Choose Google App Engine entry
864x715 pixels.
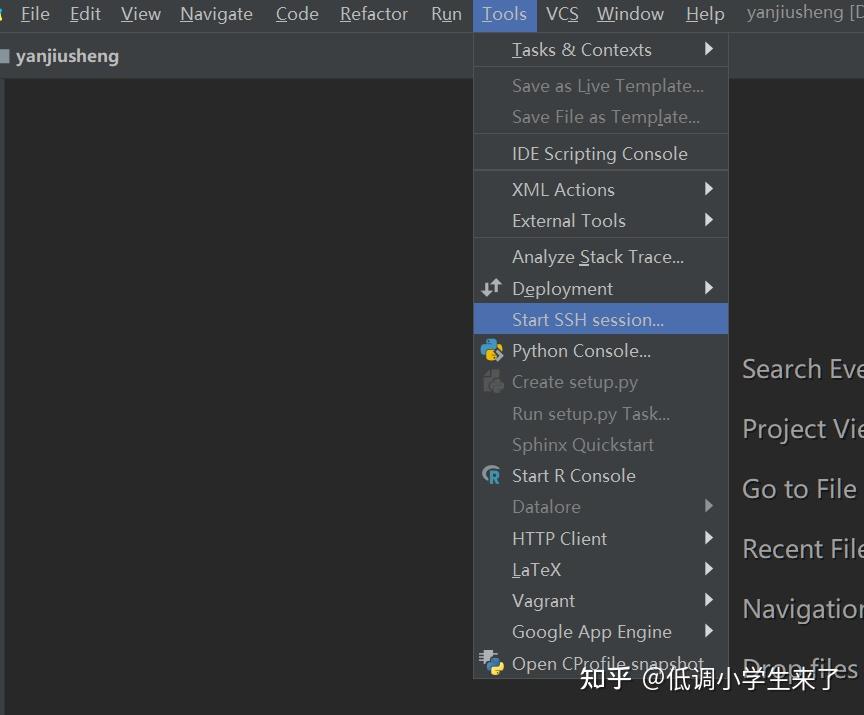tap(601, 631)
